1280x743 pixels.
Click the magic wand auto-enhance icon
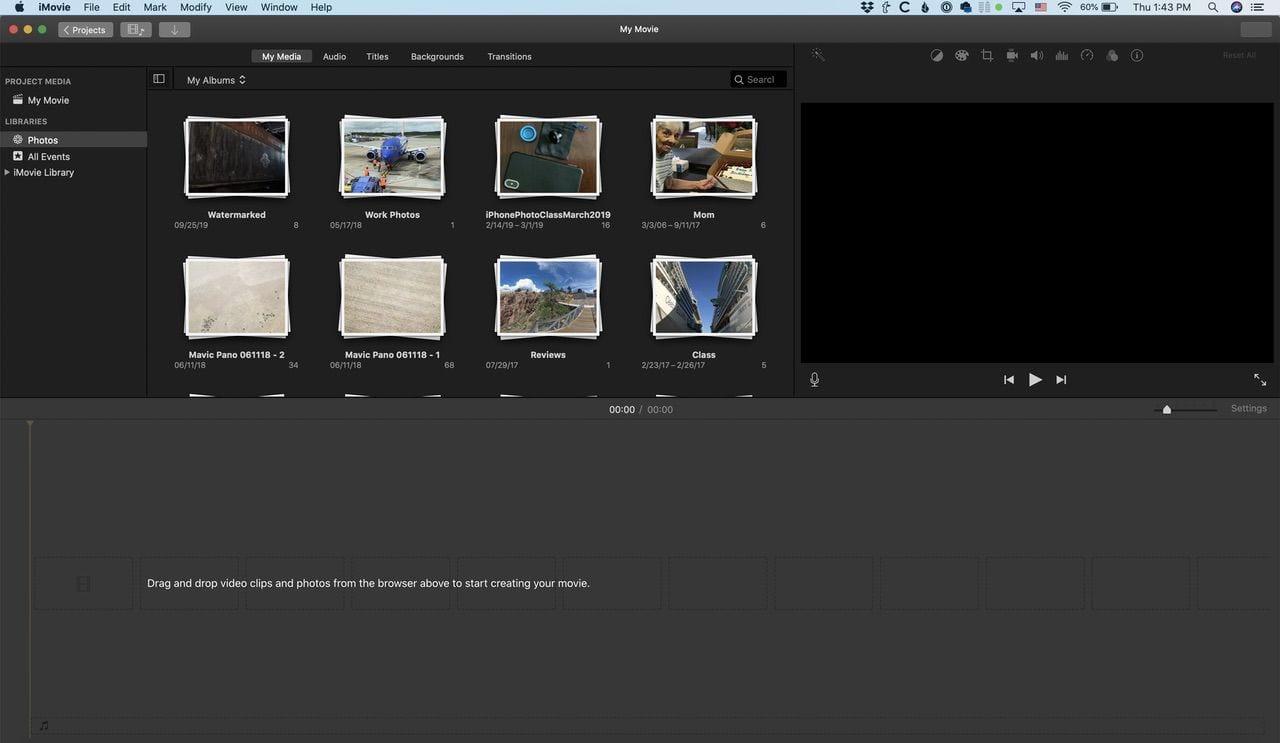tap(818, 56)
